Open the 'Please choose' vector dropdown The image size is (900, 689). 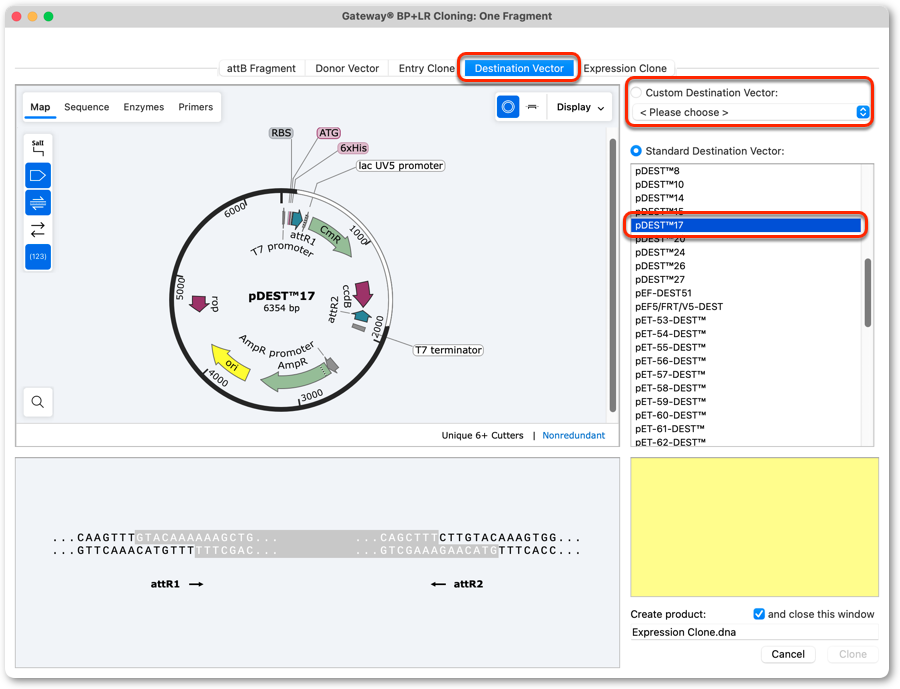[x=751, y=113]
